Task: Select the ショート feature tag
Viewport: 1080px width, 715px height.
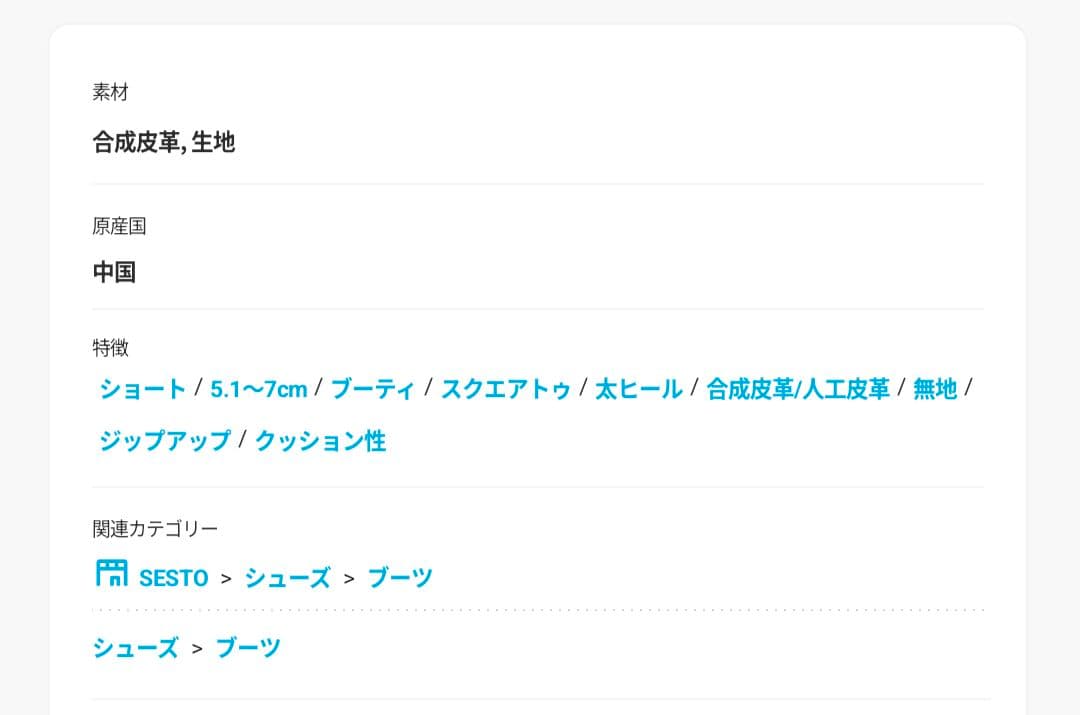Action: 142,389
